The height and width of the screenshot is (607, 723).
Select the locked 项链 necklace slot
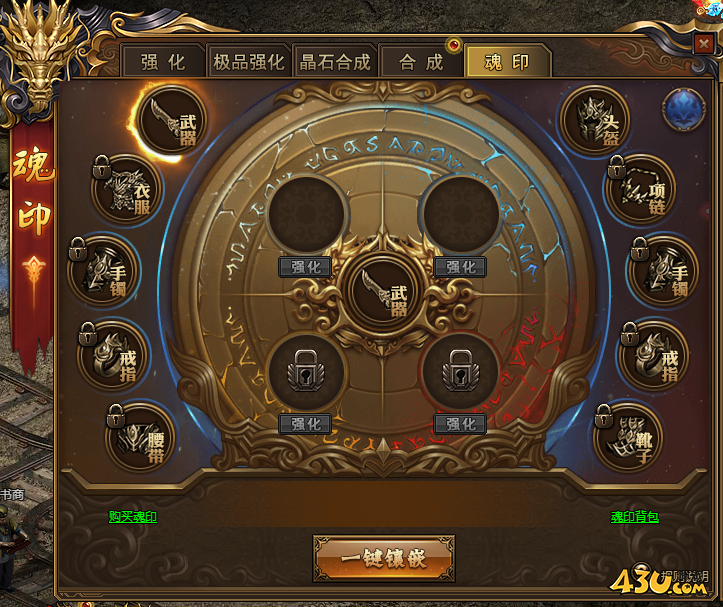click(x=640, y=190)
